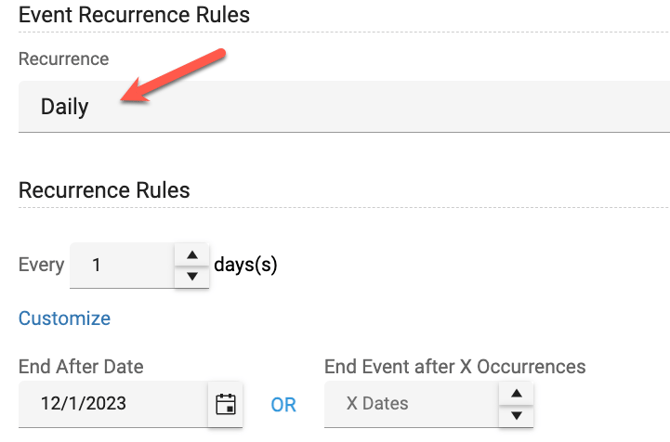Viewport: 670px width, 442px height.
Task: Open the Customize link
Action: [x=64, y=318]
